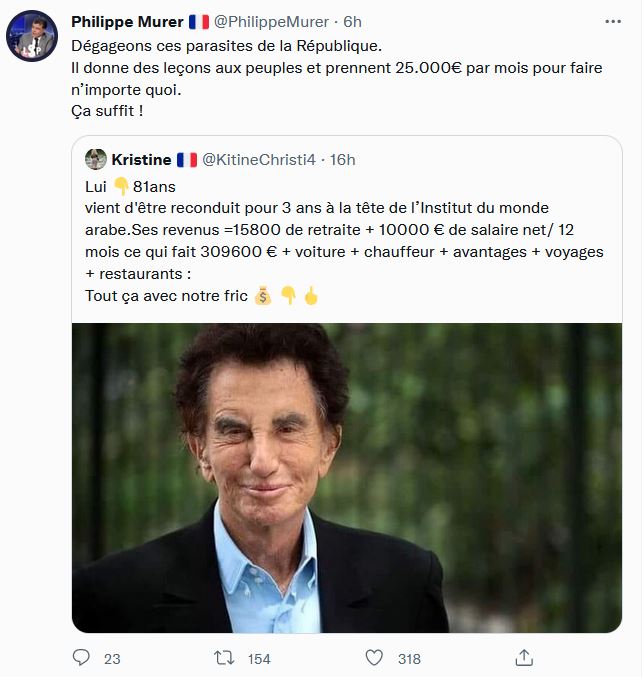Screen dimensions: 643x677
Task: Click the Philippe Murer display name
Action: point(127,22)
